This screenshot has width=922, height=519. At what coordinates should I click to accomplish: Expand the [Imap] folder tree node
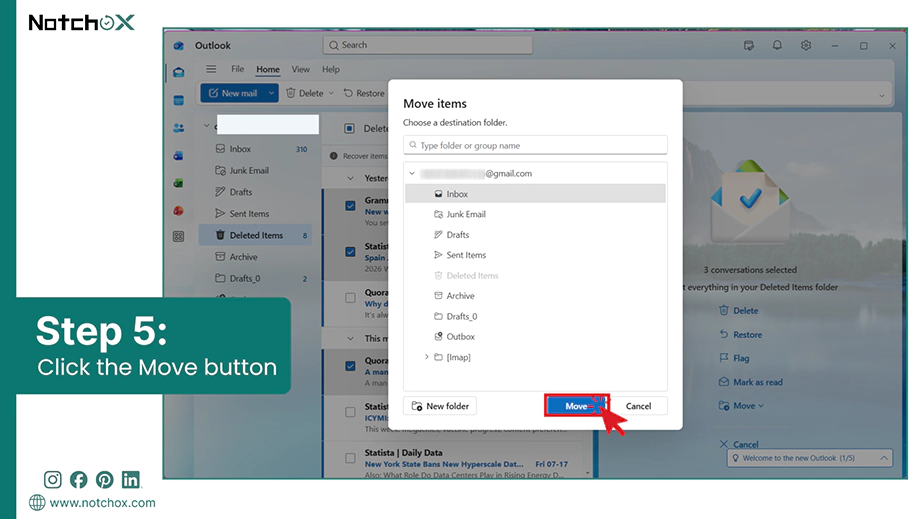(427, 357)
